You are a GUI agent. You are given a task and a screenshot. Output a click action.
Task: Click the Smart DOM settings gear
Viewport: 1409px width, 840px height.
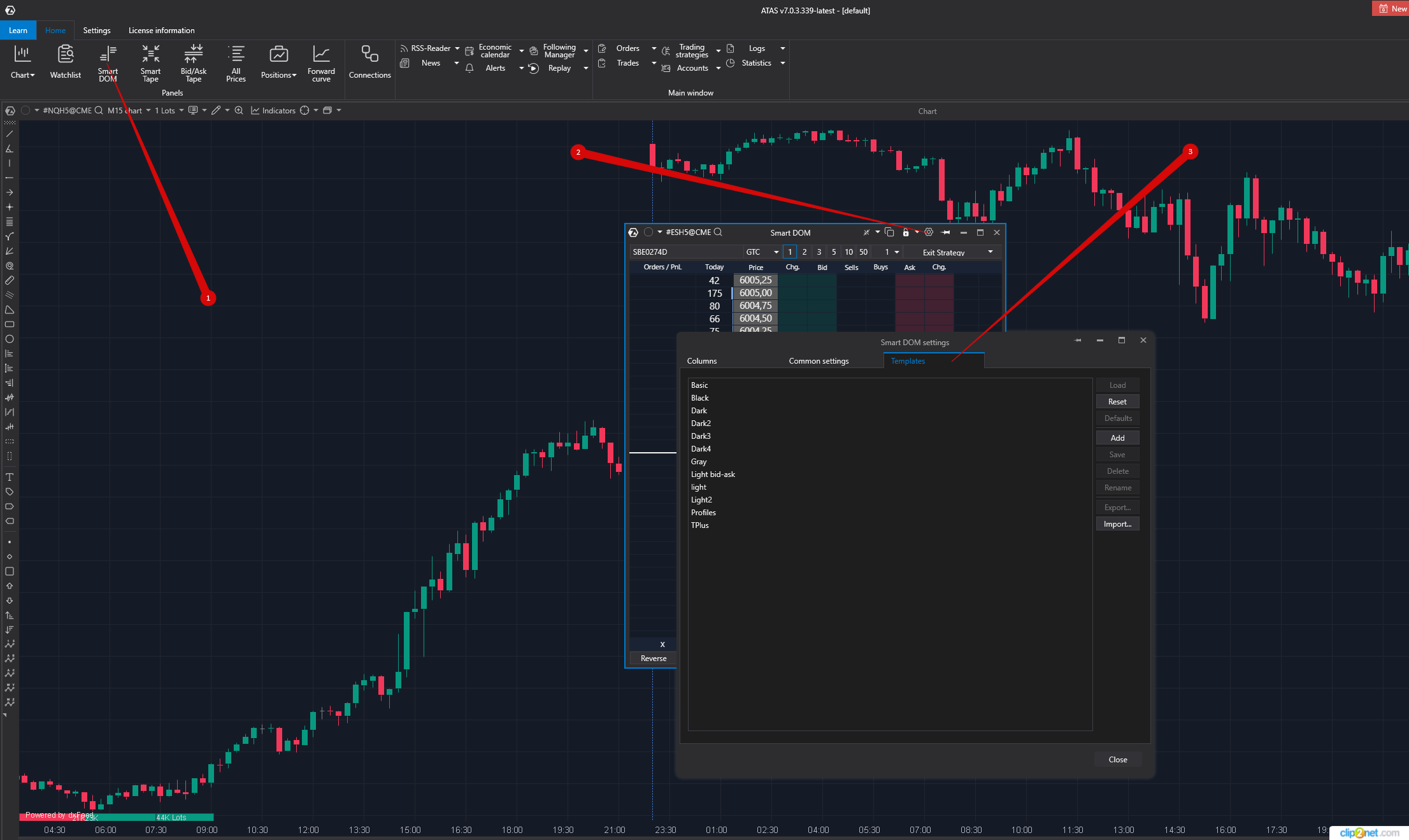[929, 232]
